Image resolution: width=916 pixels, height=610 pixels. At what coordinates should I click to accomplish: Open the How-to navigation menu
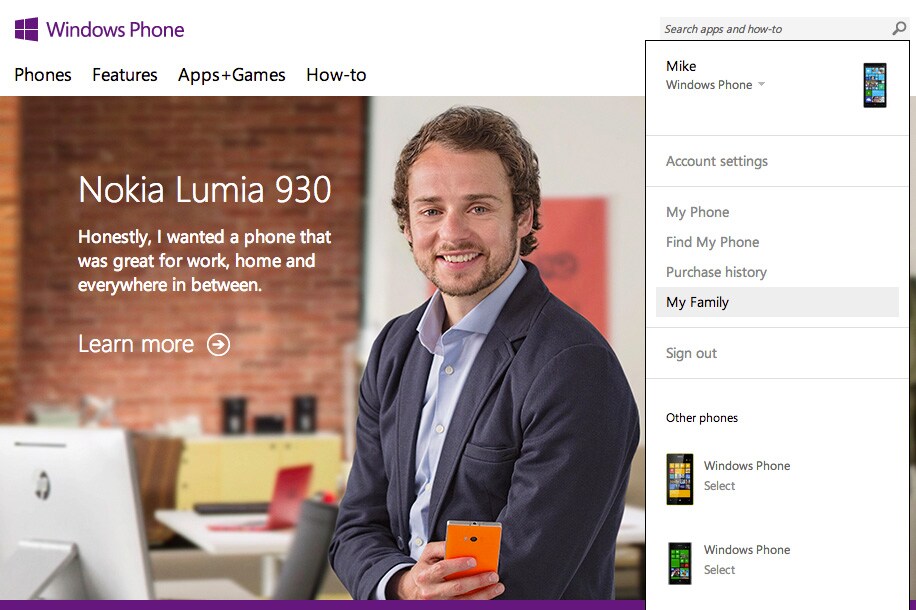tap(336, 75)
